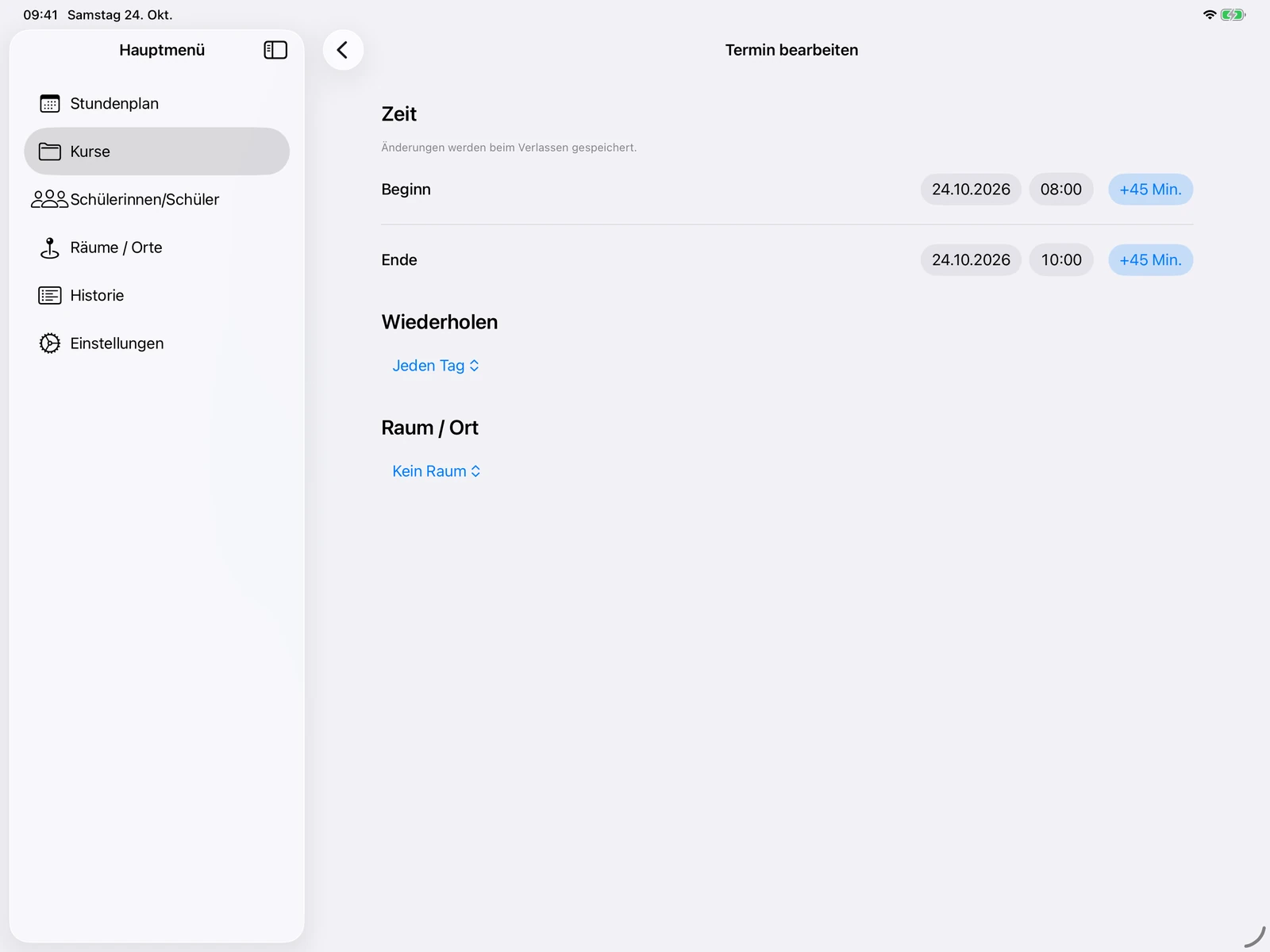The width and height of the screenshot is (1270, 952).
Task: Check the Wi-Fi status icon
Action: (x=1210, y=14)
